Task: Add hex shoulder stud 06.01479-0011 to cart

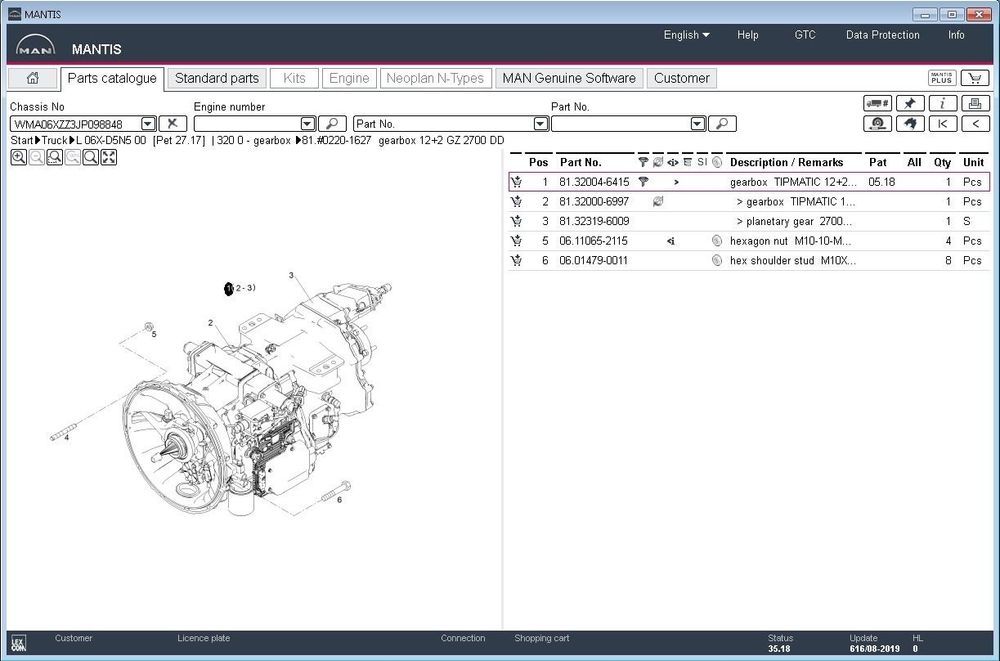Action: (x=517, y=260)
